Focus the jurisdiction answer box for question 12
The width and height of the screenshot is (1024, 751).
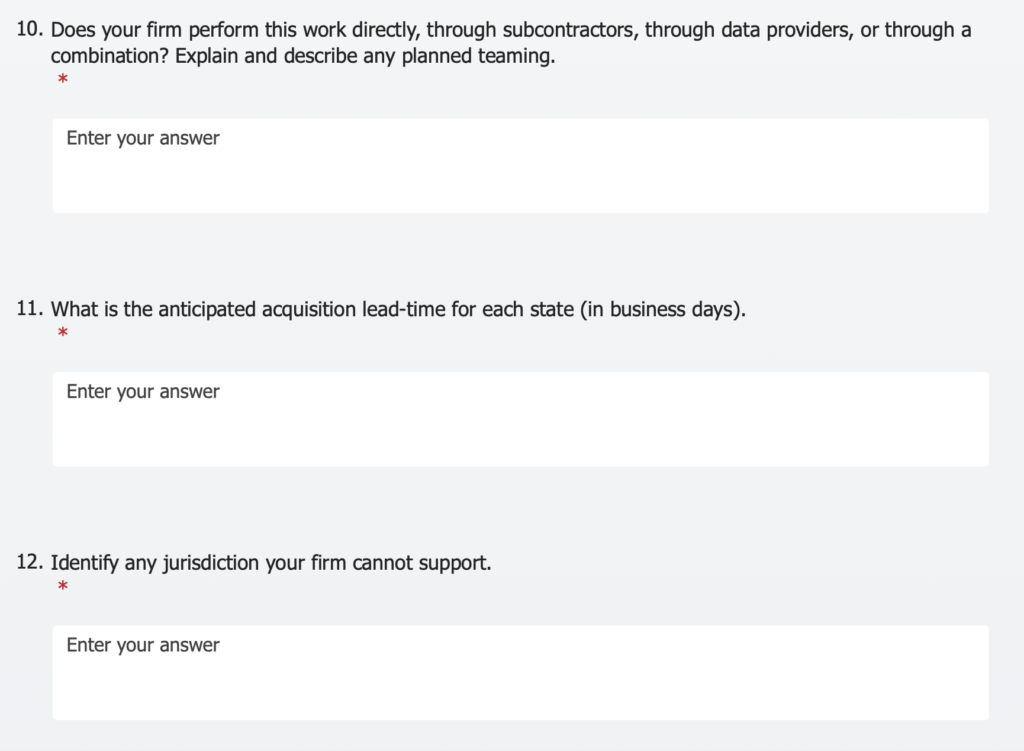click(520, 673)
